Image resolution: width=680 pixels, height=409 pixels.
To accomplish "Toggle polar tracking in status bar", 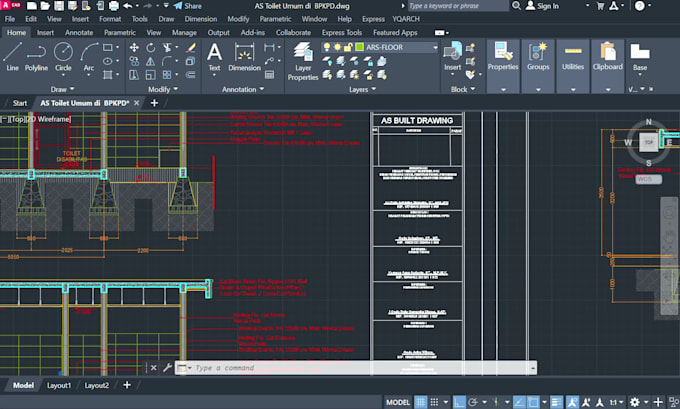I will 473,402.
